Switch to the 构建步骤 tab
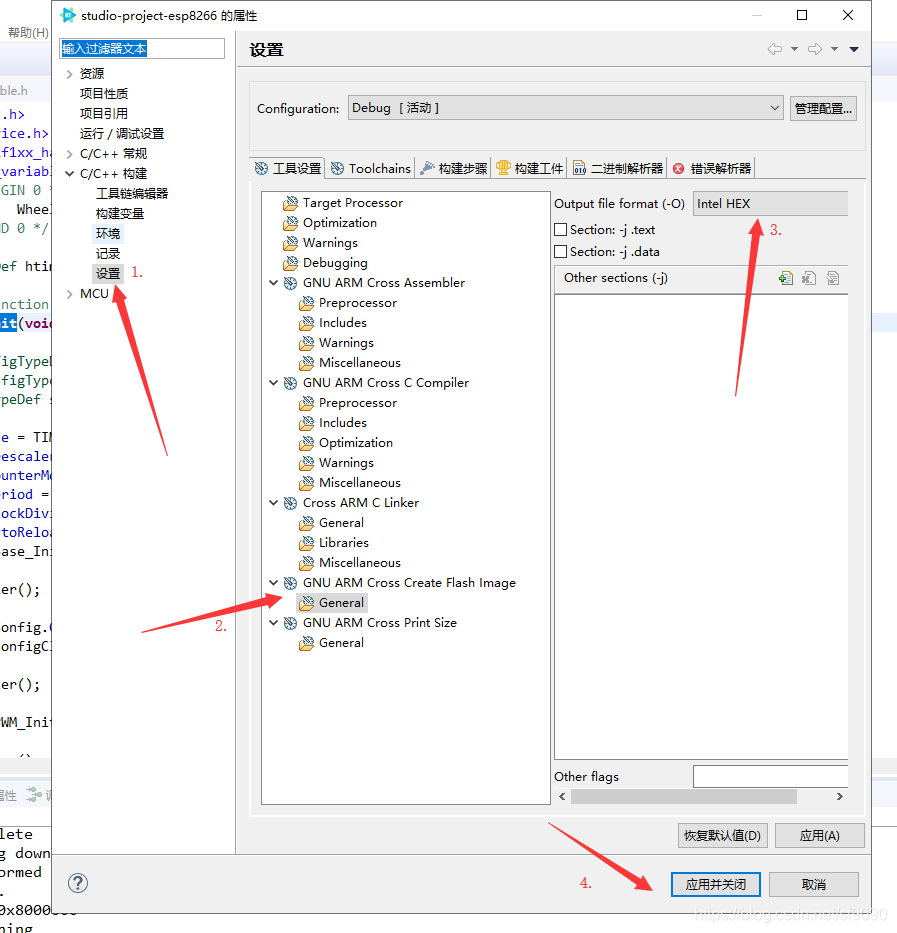 tap(454, 168)
